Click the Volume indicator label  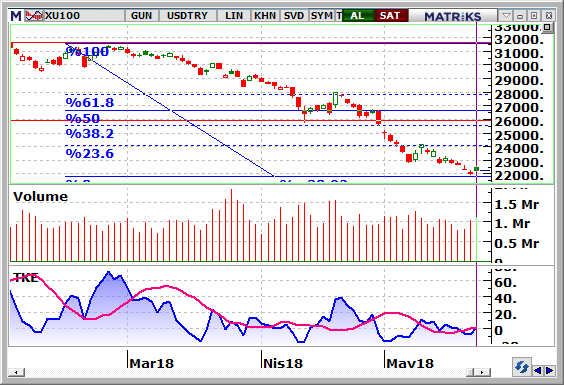(x=40, y=196)
